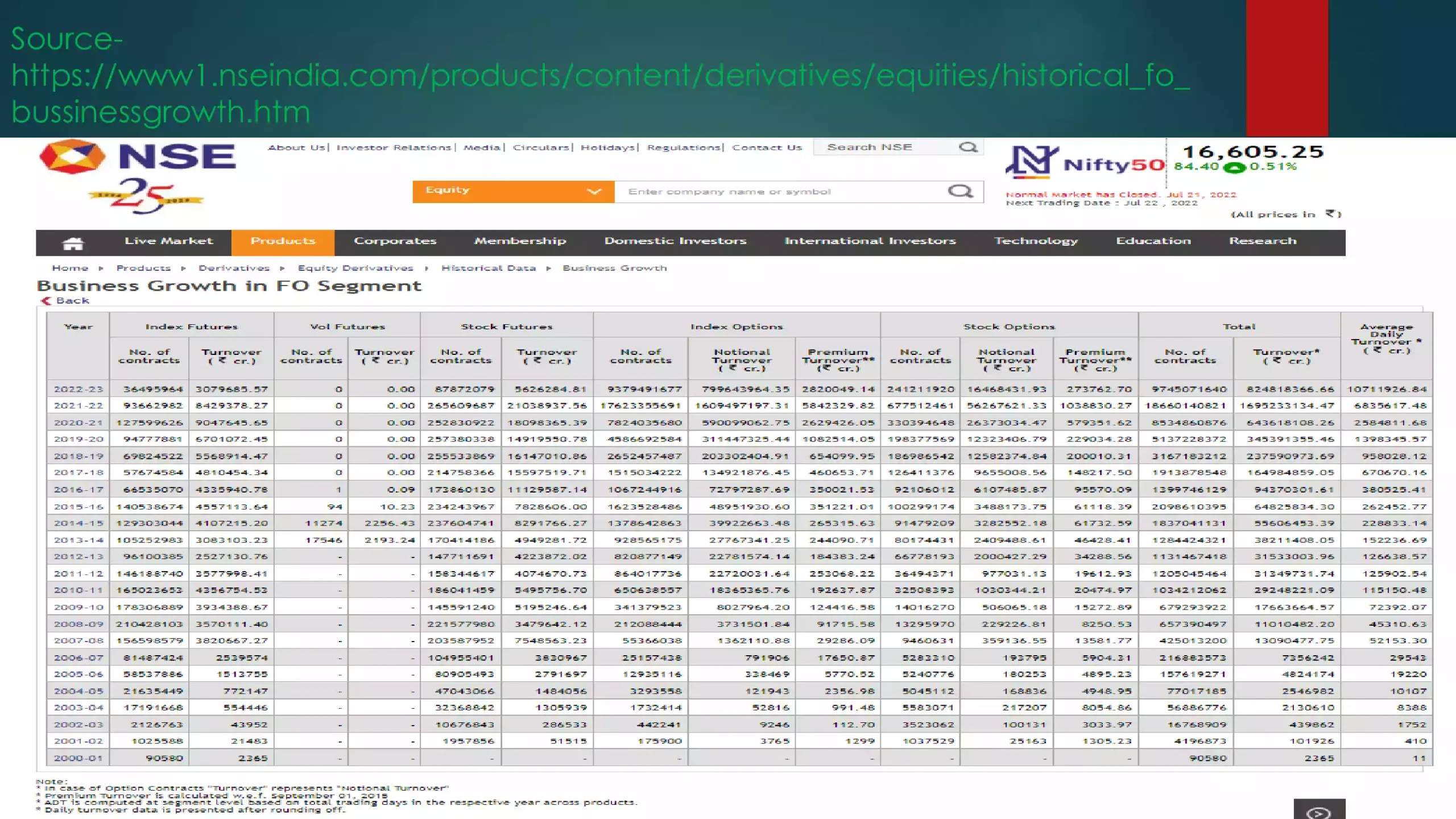Open the Live Market menu
The height and width of the screenshot is (819, 1456).
point(169,241)
